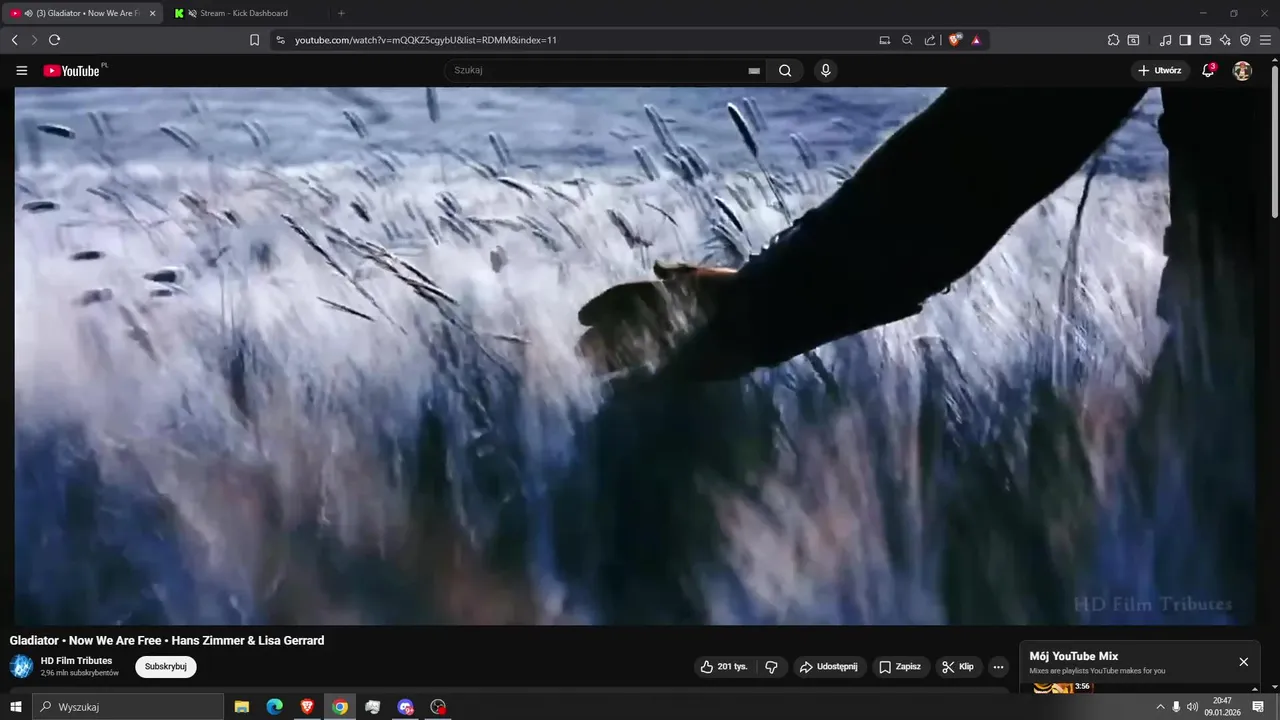Close the Mój YouTube Mix panel
The image size is (1280, 720).
(x=1243, y=662)
